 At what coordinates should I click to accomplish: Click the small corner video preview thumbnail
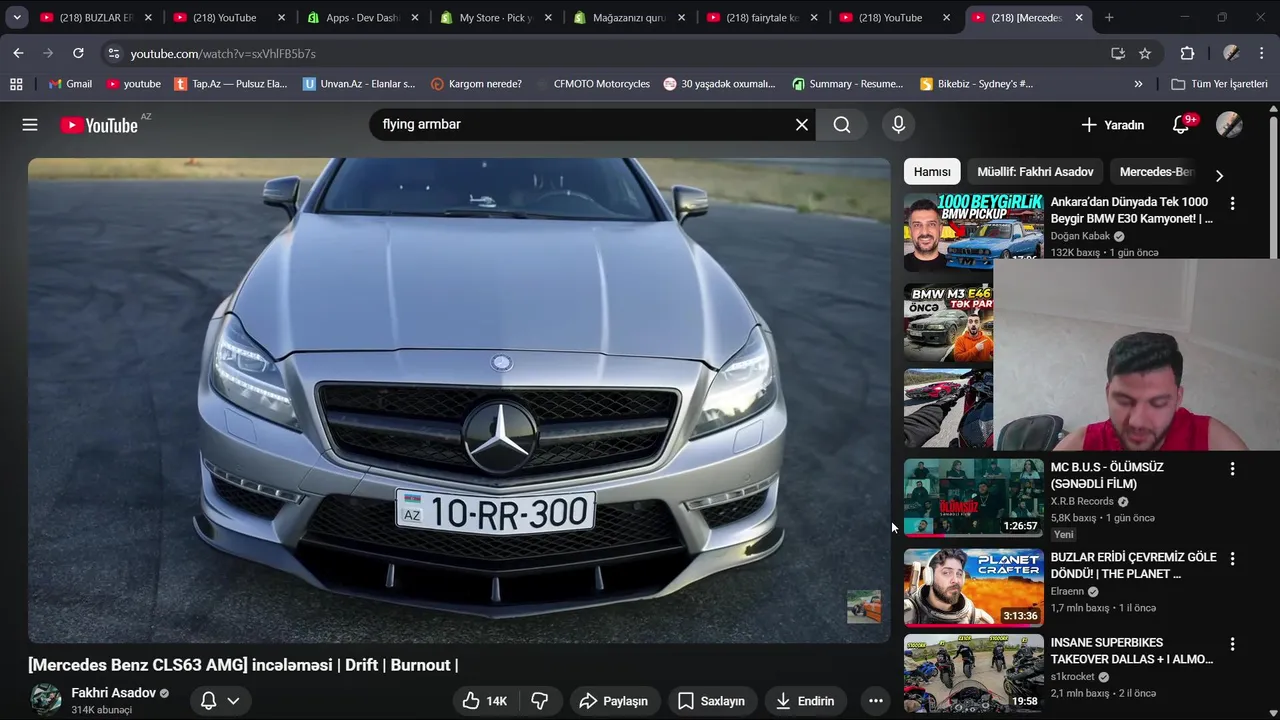864,606
